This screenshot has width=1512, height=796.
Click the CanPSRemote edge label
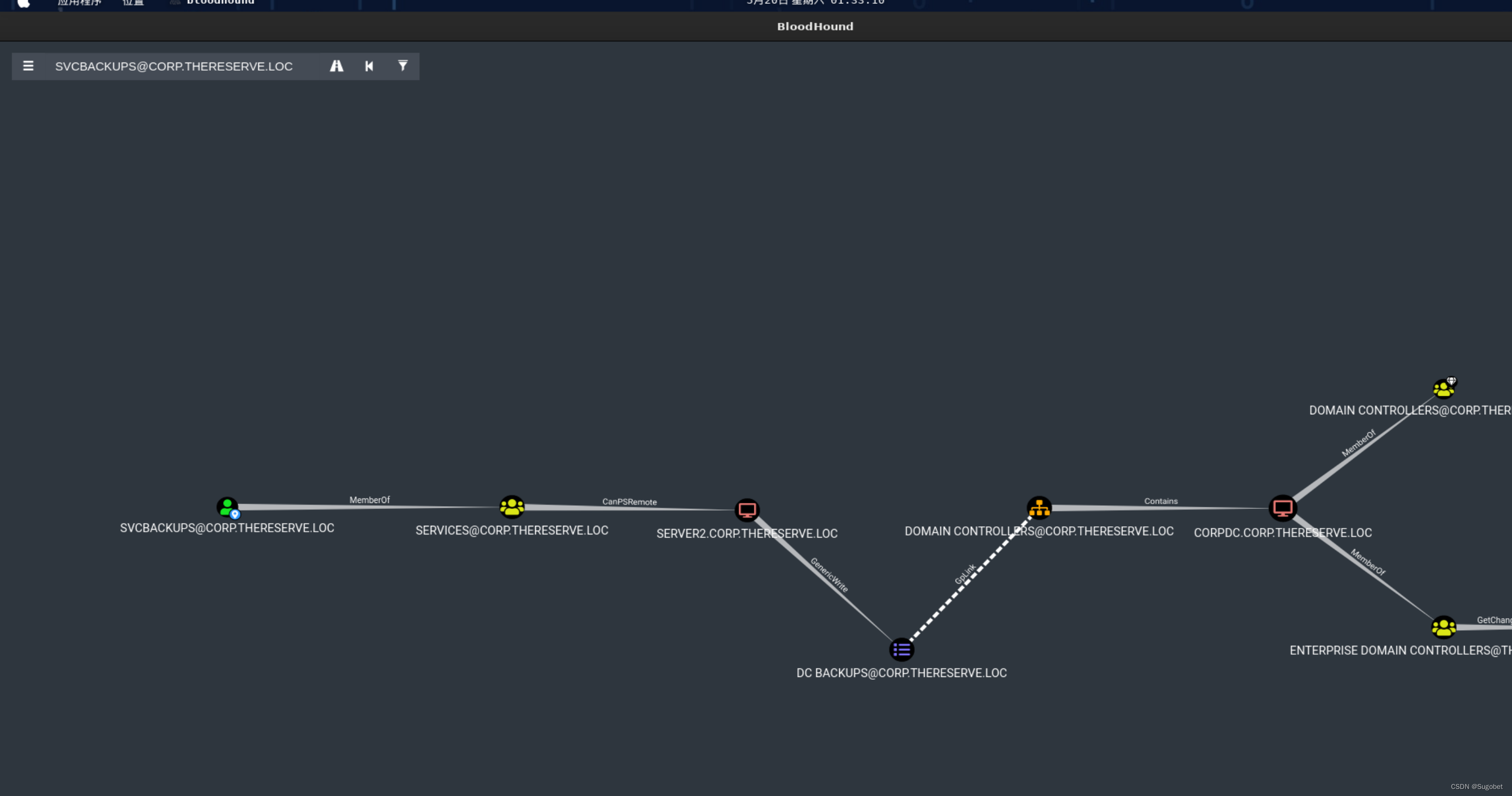(x=629, y=501)
